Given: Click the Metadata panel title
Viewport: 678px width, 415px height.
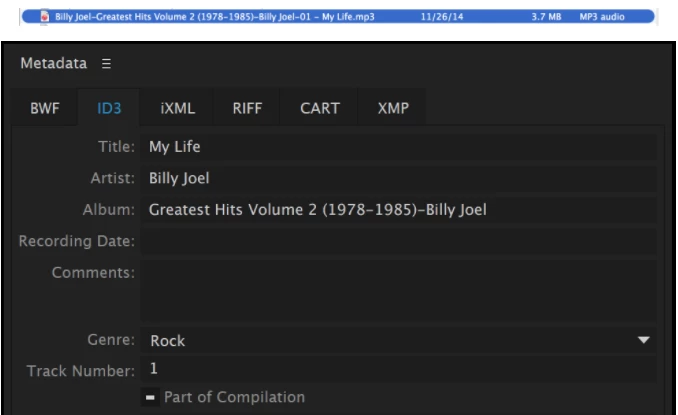Looking at the screenshot, I should tap(54, 64).
